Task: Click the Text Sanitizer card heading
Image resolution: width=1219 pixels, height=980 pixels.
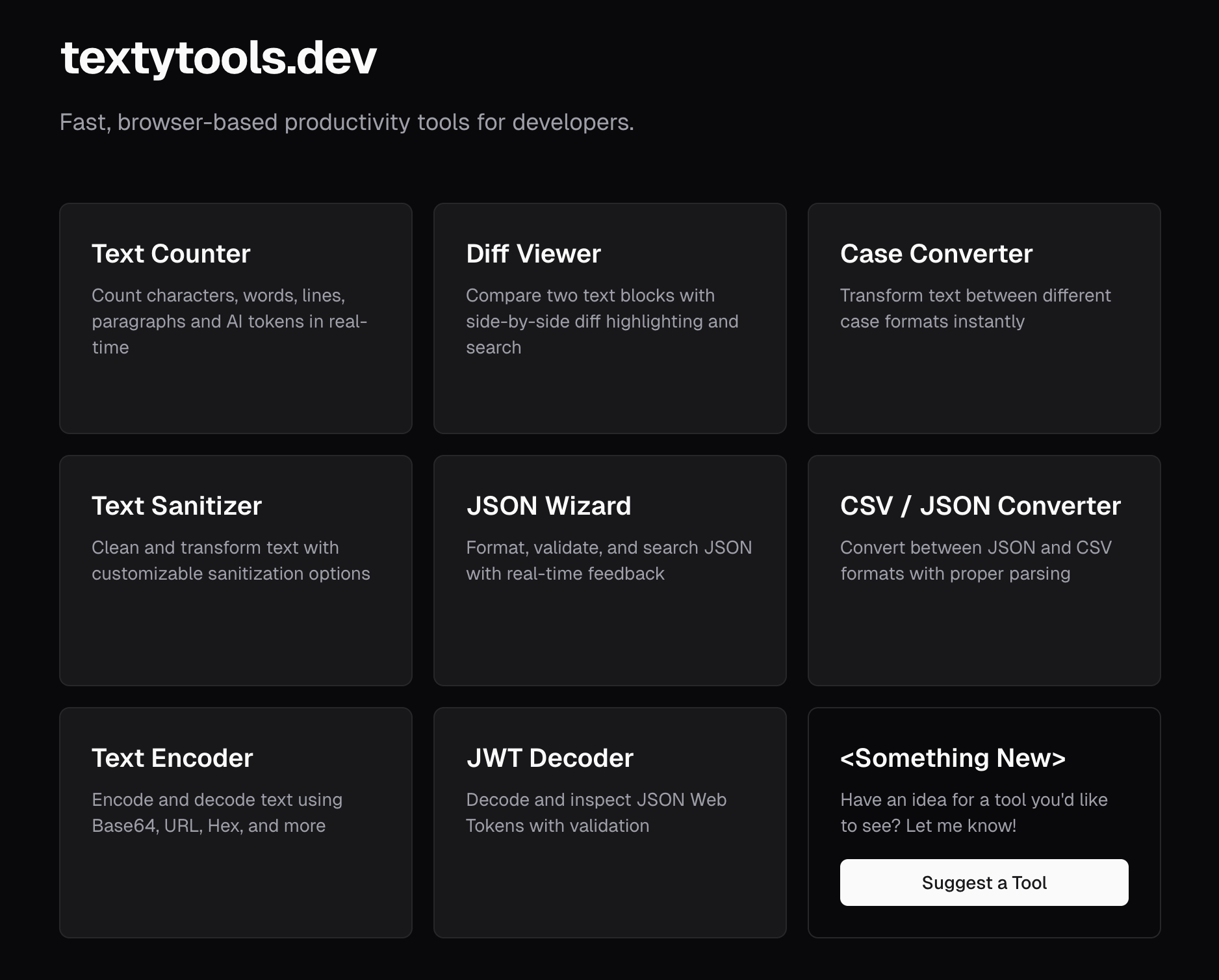Action: click(x=177, y=506)
